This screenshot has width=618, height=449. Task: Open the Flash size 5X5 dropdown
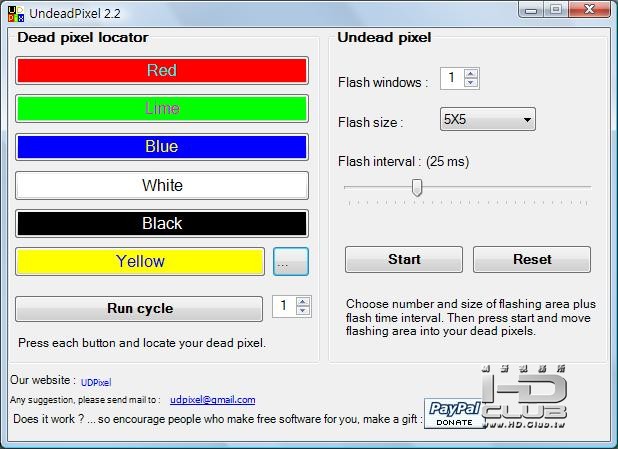pos(488,119)
